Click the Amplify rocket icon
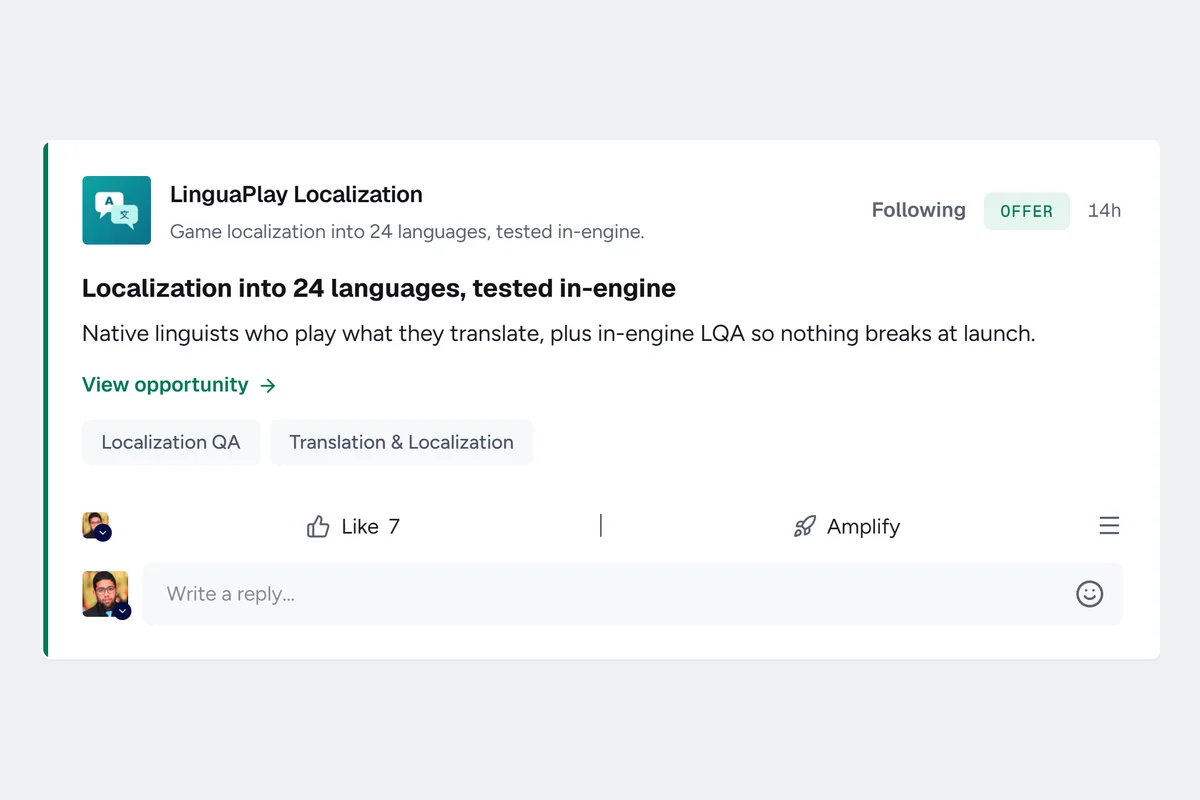 [x=804, y=527]
